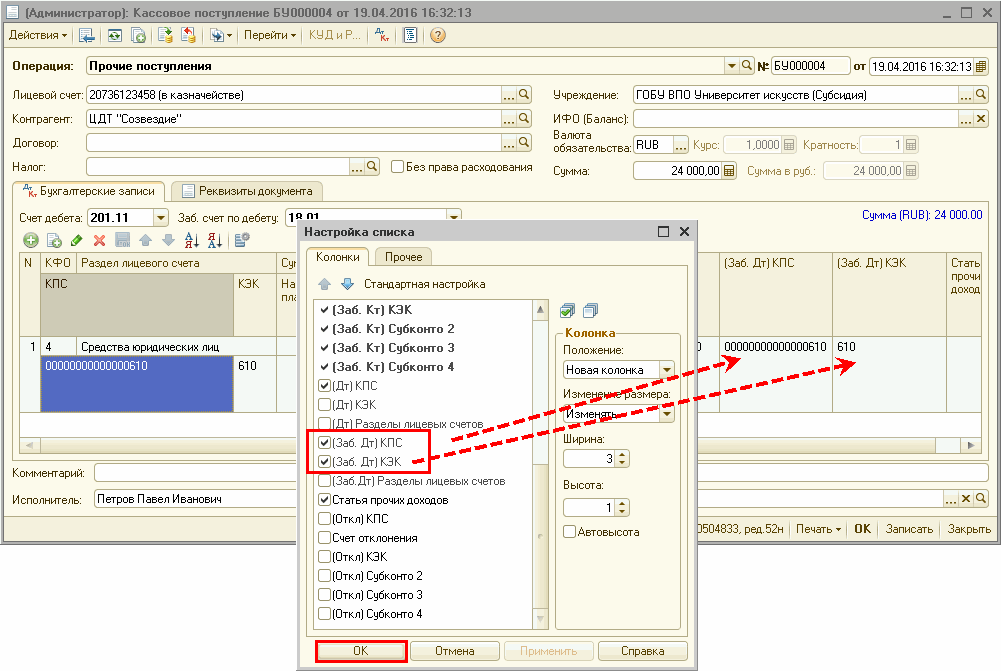Edit current row with pencil icon
Screen dimensions: 1001x671
[x=77, y=240]
